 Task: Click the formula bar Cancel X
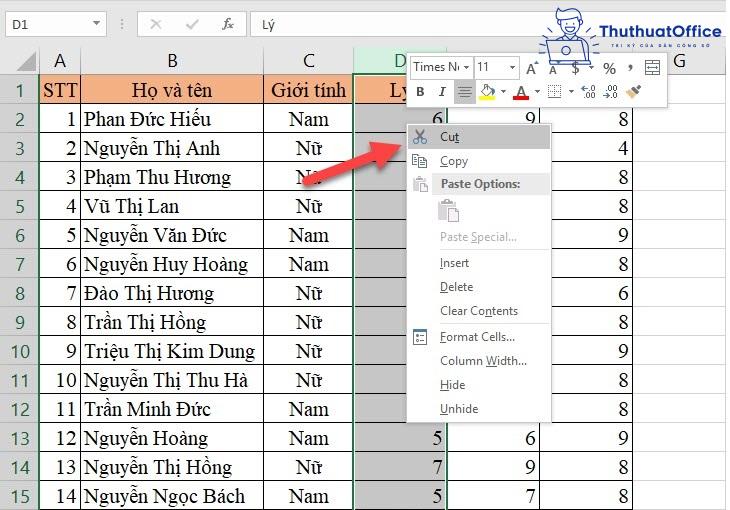coord(156,24)
